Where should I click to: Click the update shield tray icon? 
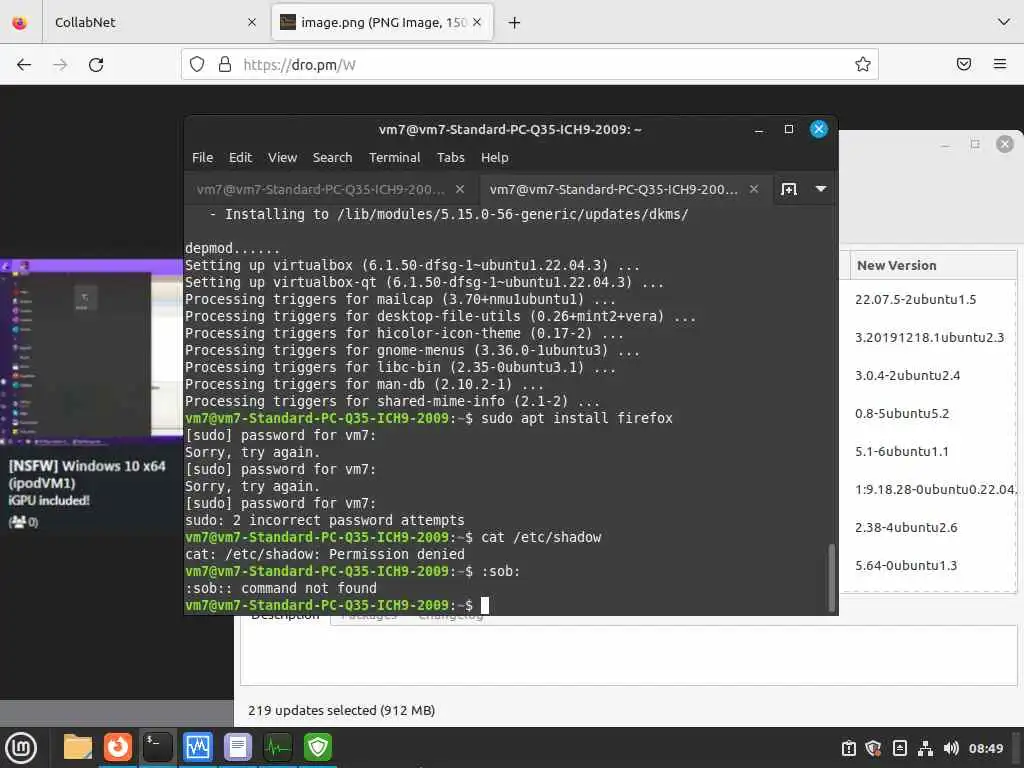[x=873, y=748]
